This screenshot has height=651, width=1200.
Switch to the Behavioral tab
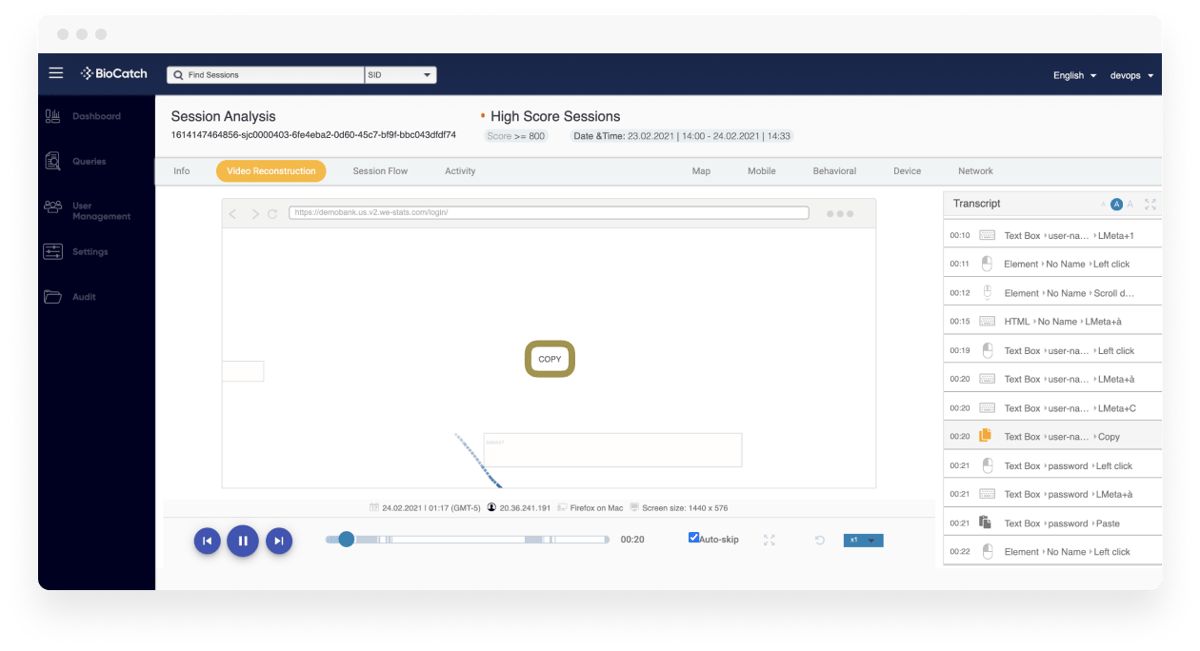pyautogui.click(x=834, y=171)
